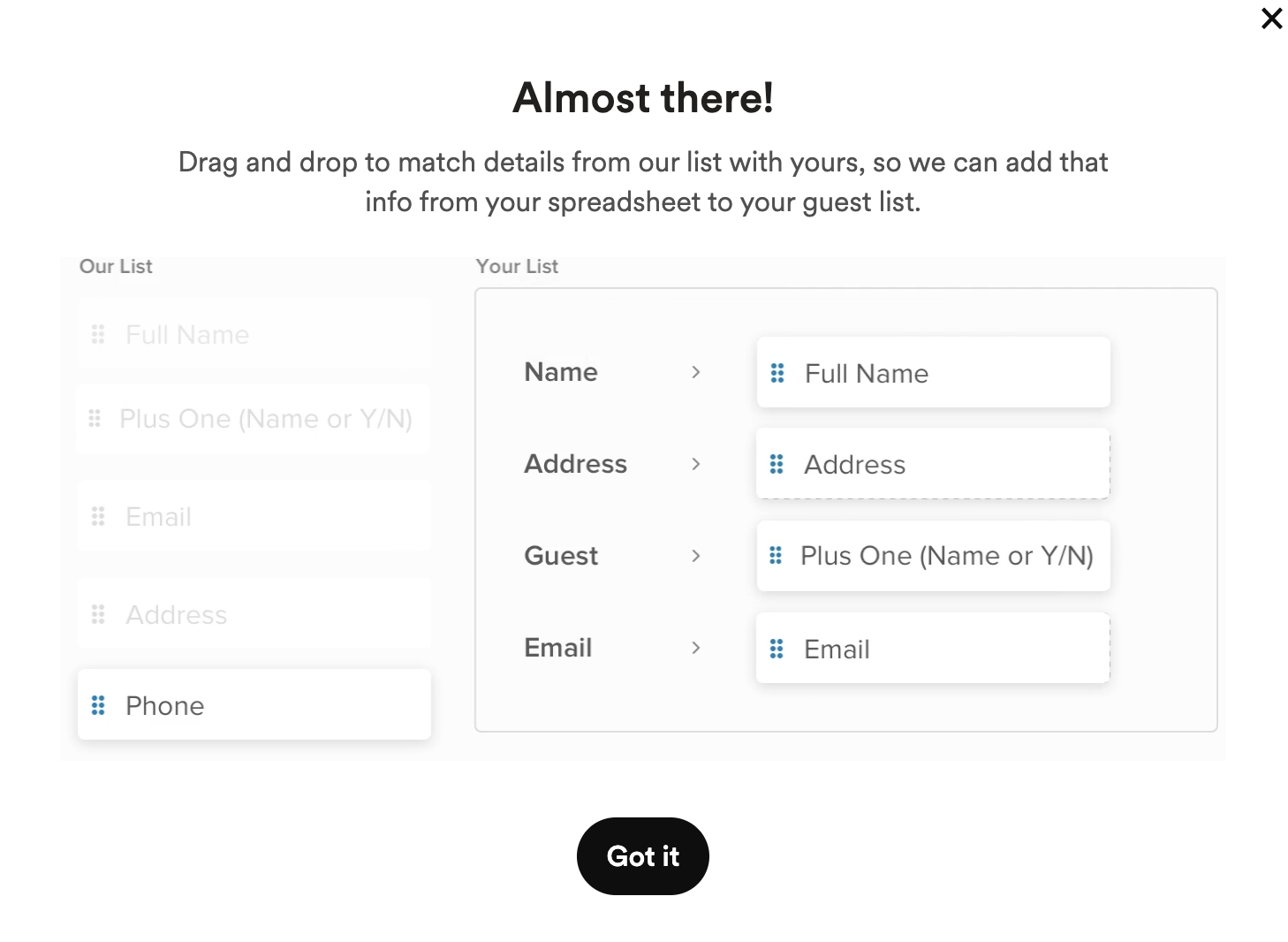Click the chevron next to Name
This screenshot has width=1288, height=942.
[696, 372]
